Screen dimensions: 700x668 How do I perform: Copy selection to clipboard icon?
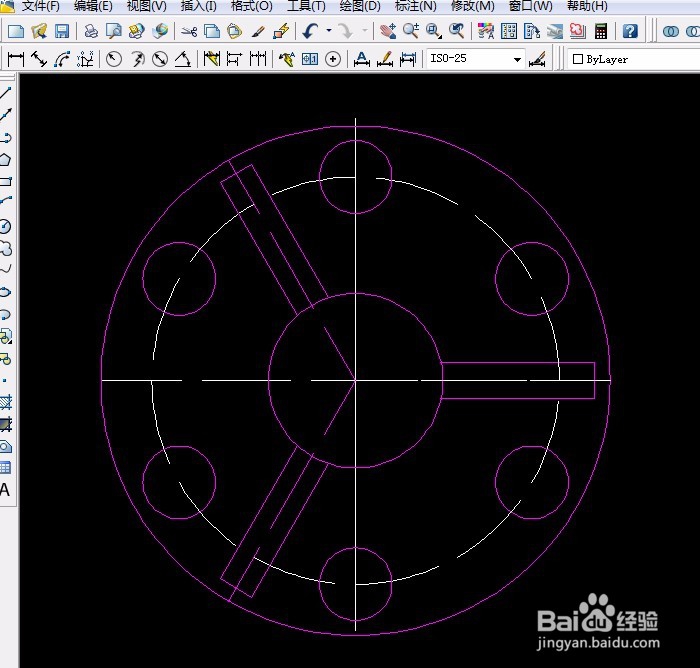[212, 31]
